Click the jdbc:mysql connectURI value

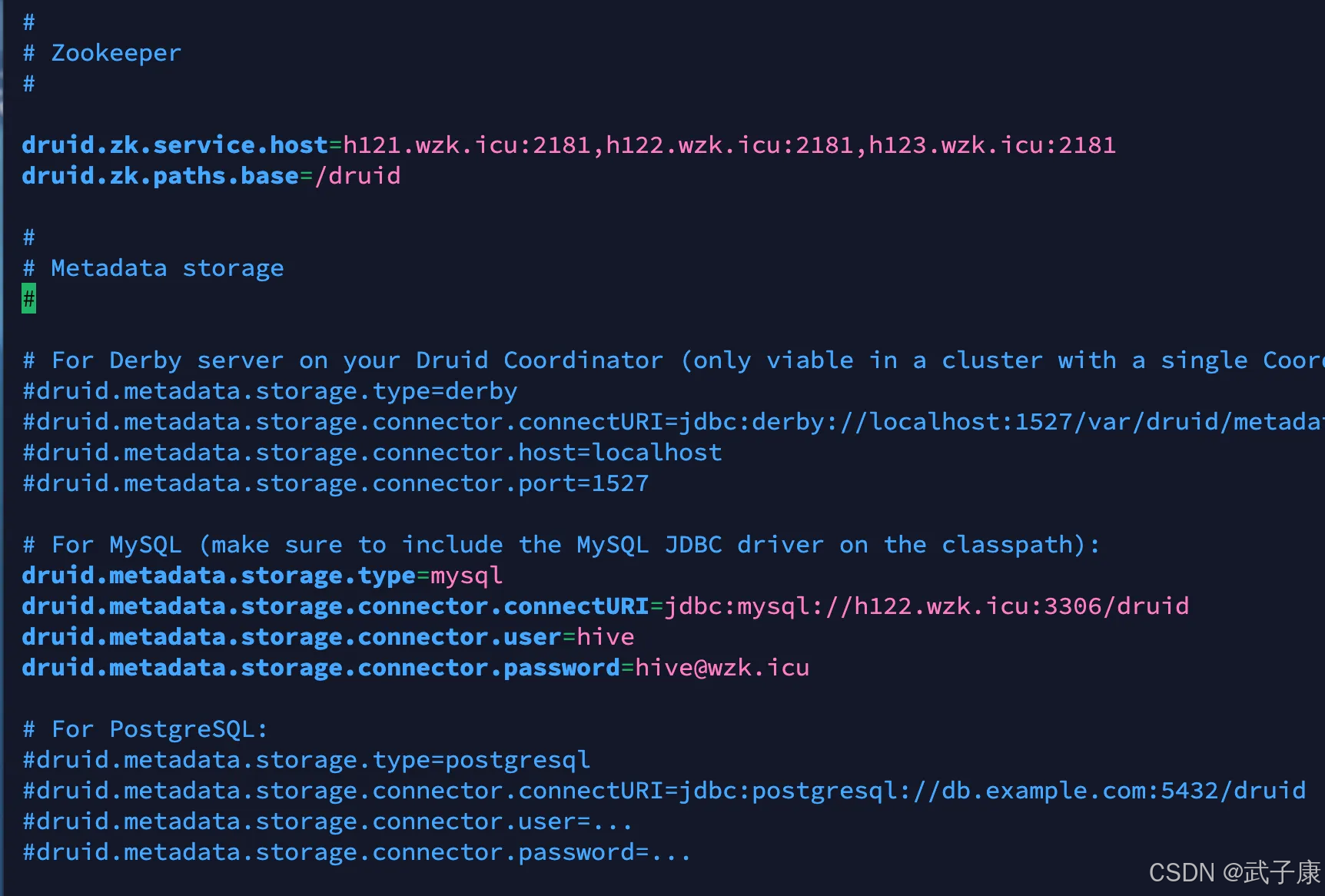(926, 606)
